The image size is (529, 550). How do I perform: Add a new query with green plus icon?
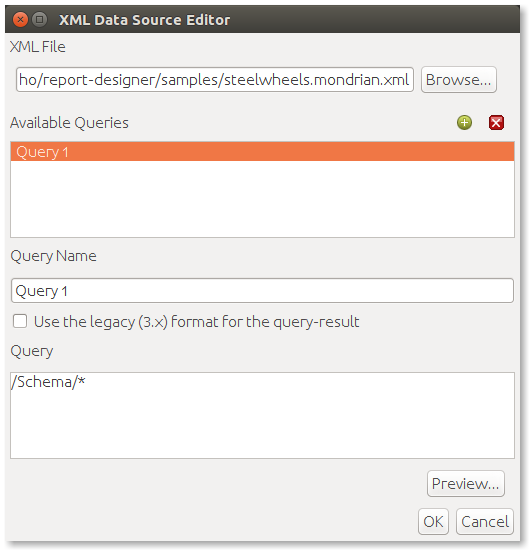click(x=464, y=123)
